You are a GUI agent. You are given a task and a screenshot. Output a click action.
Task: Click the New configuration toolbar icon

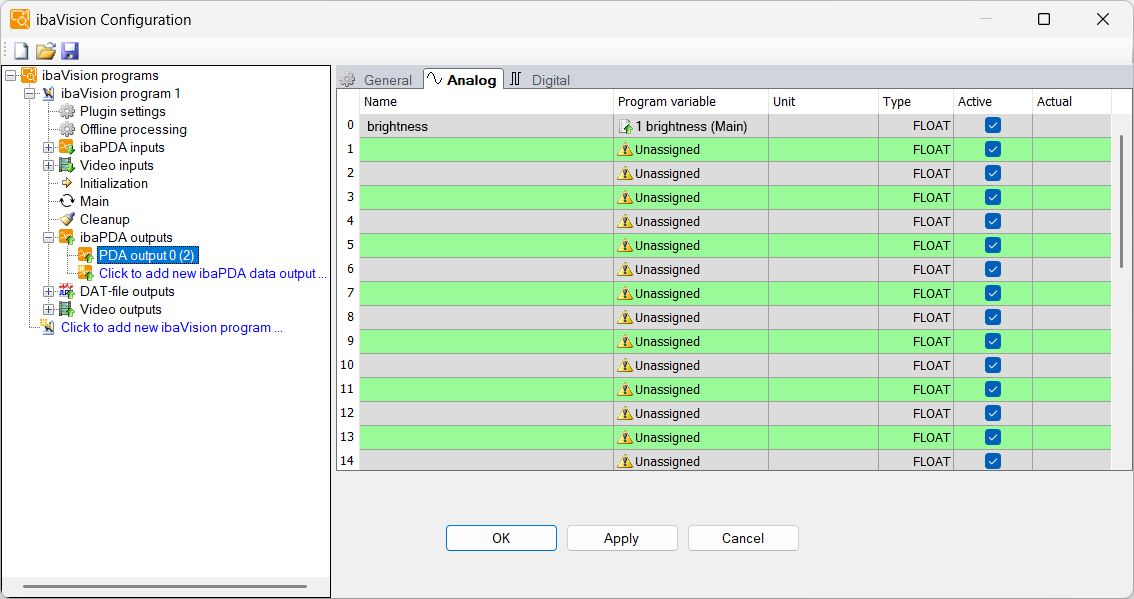(x=22, y=51)
